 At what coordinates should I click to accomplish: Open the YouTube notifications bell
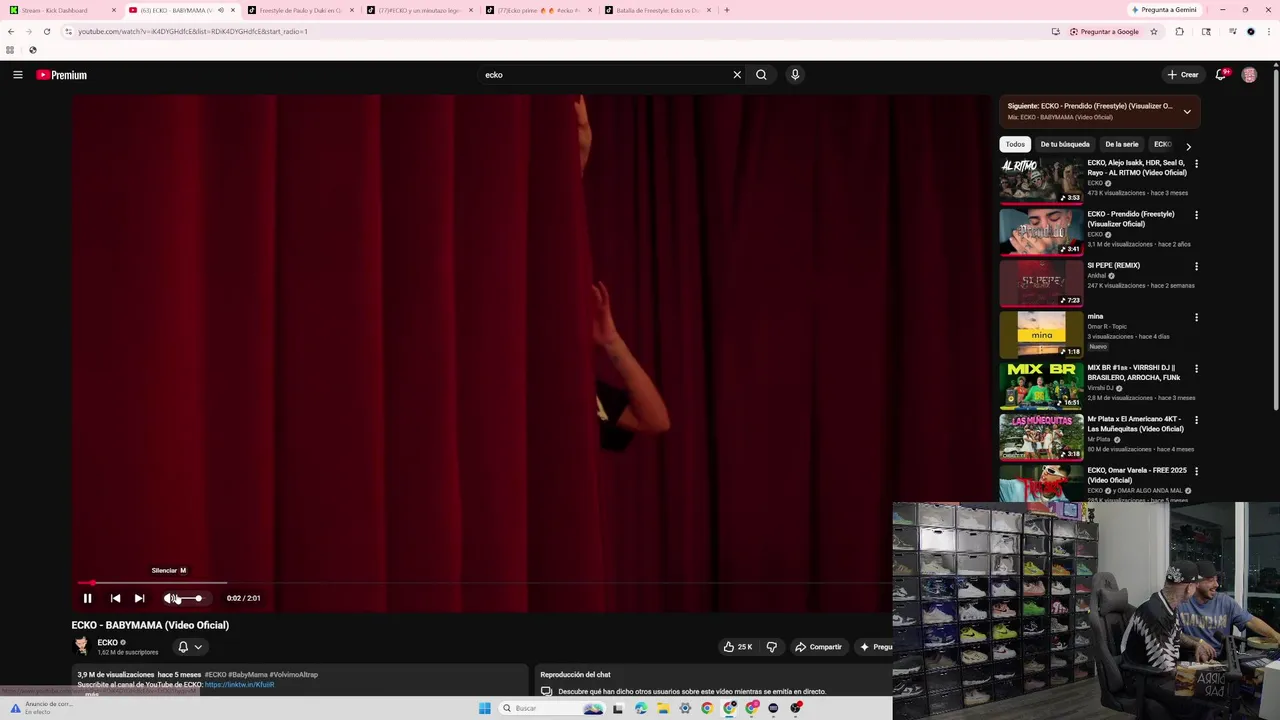[x=1221, y=75]
